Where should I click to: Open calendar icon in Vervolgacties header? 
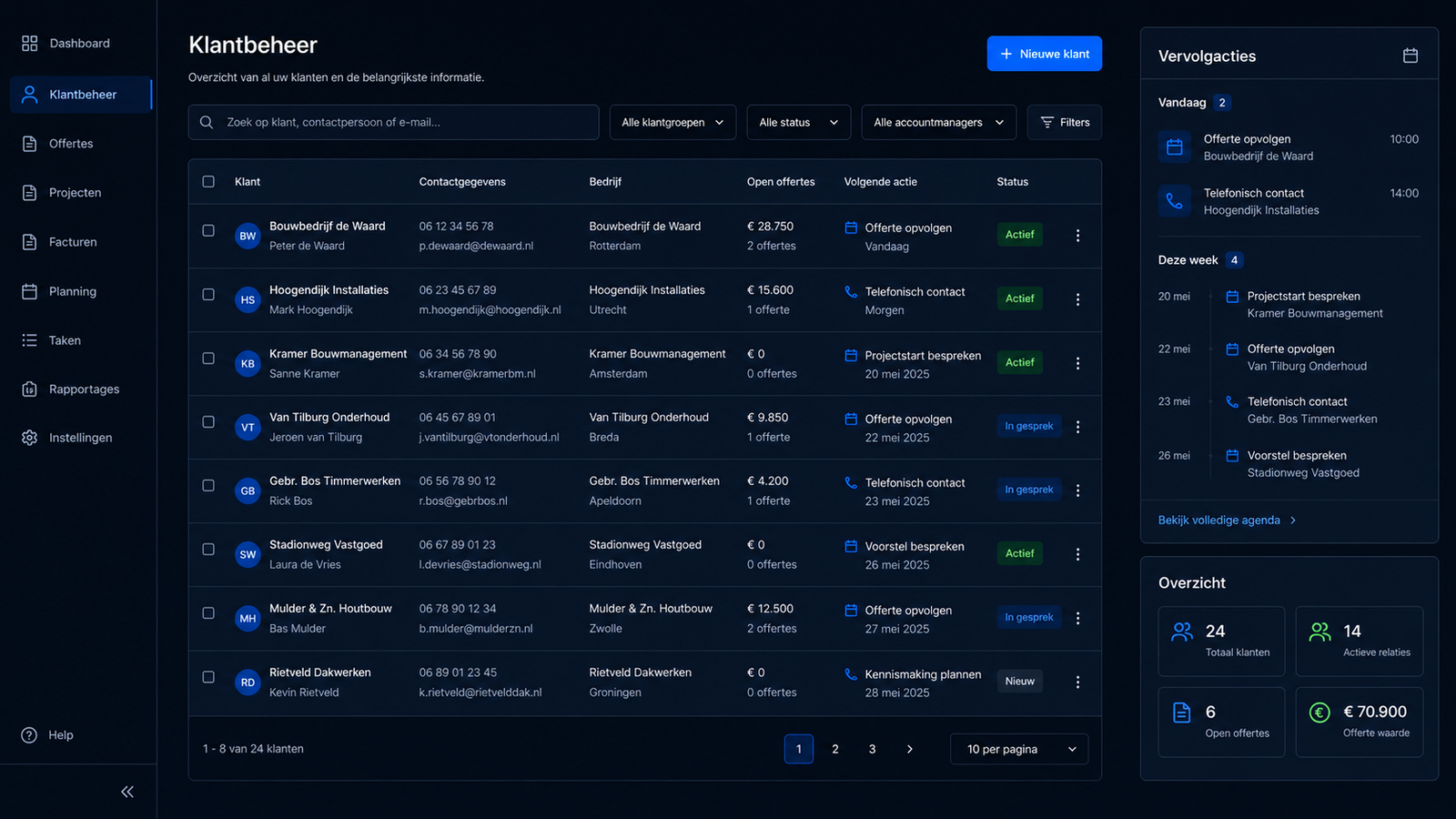1410,56
